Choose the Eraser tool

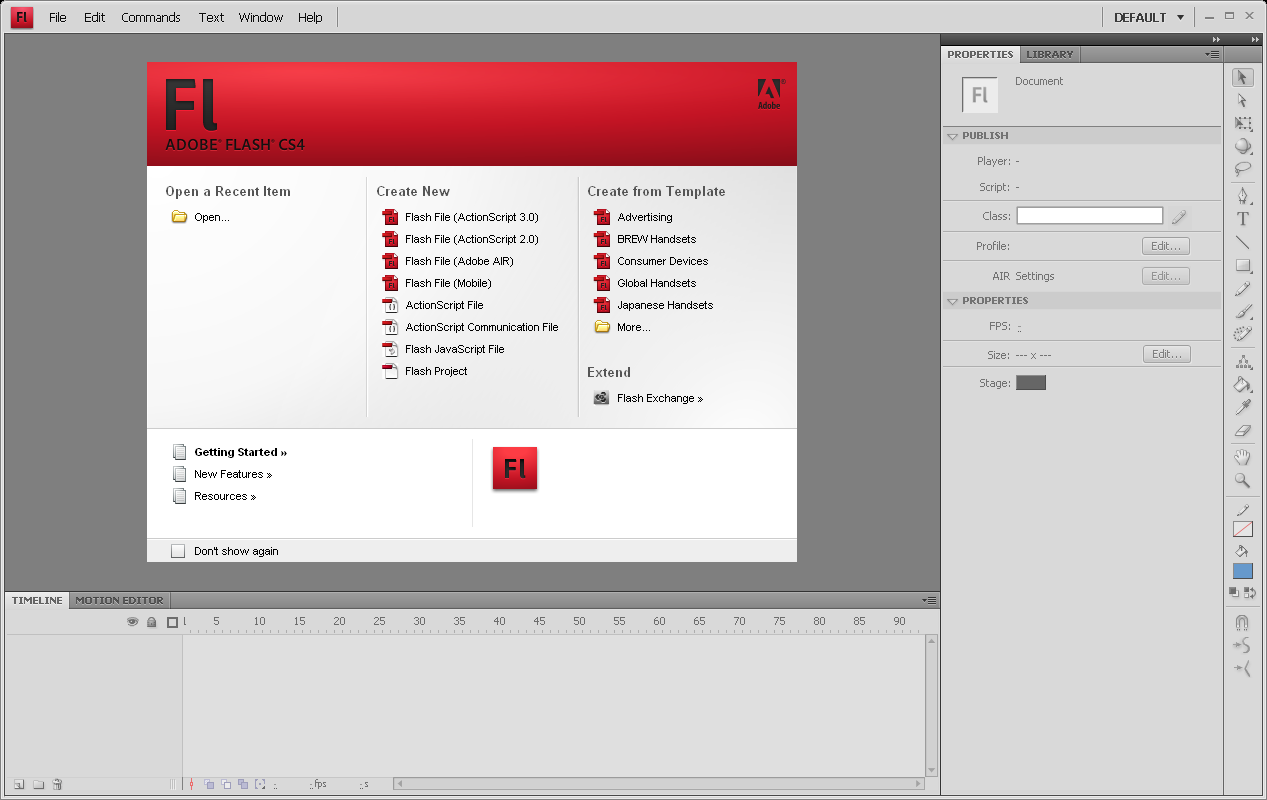(x=1243, y=431)
